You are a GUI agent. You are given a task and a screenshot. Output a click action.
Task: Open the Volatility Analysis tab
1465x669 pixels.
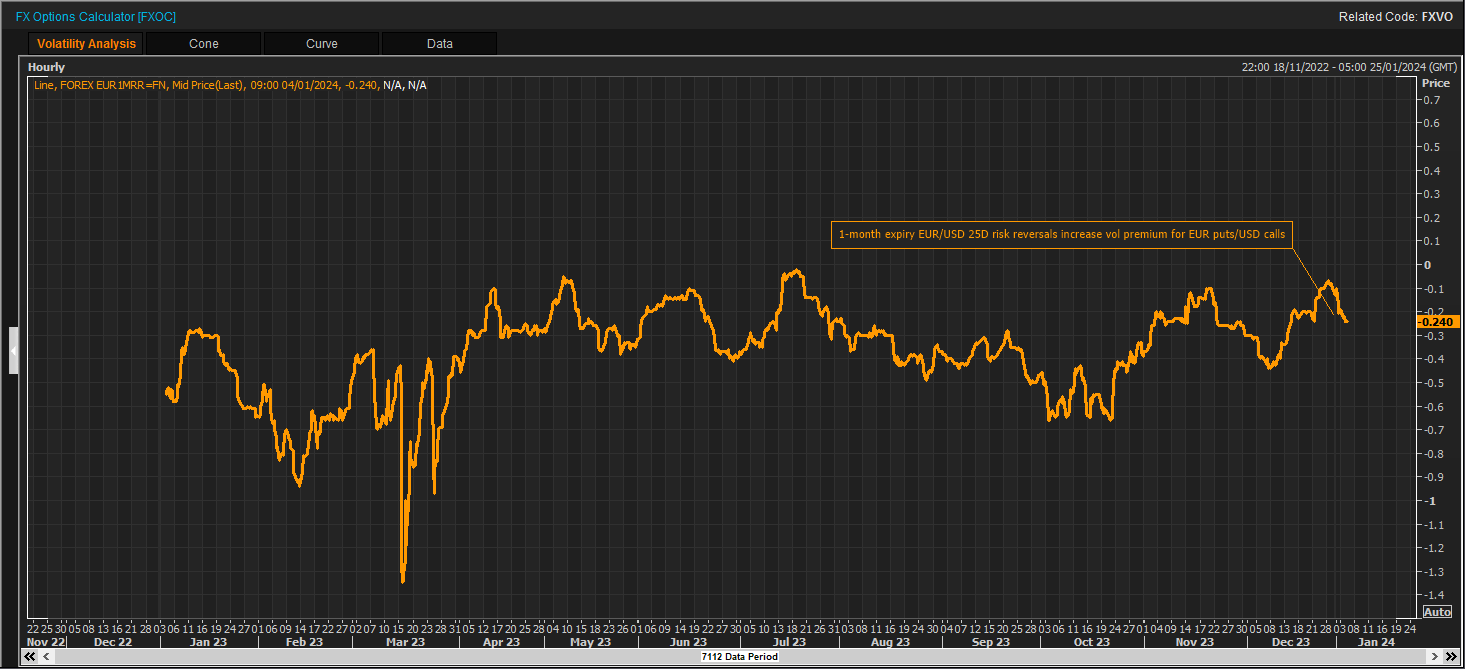[x=86, y=44]
